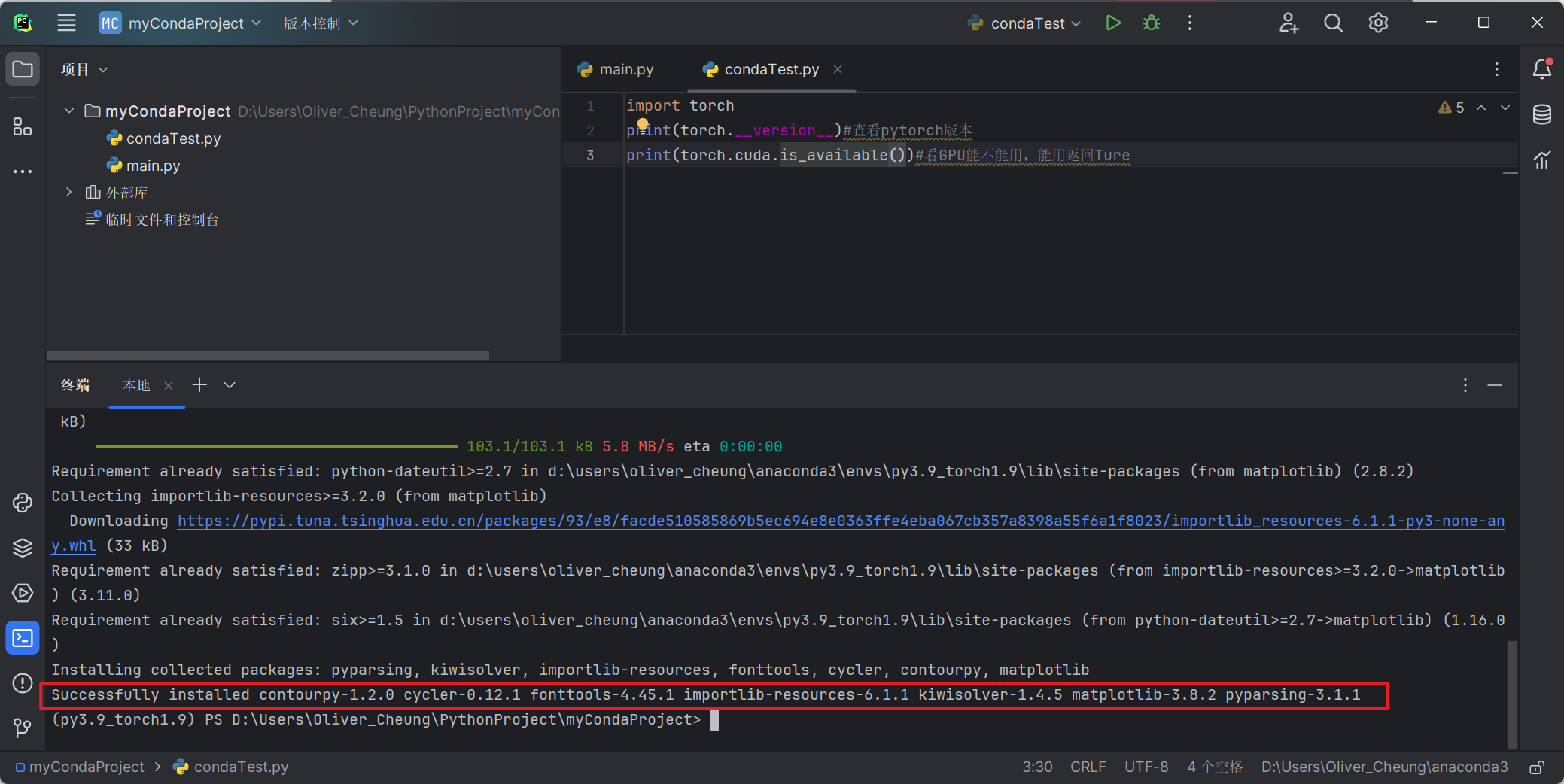
Task: Open the Database tool window
Action: (x=1542, y=114)
